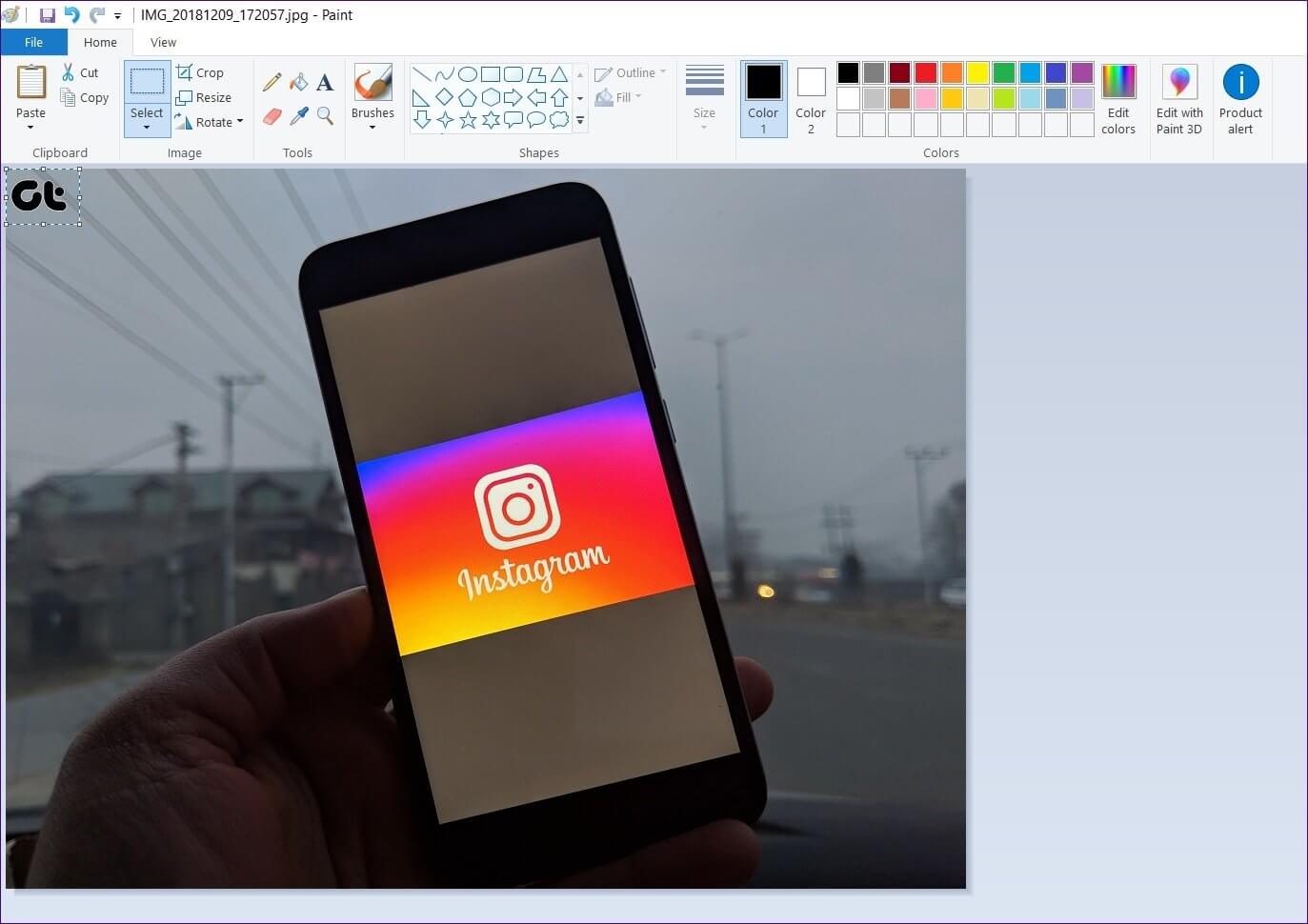Click the Crop button
This screenshot has height=924, width=1308.
coord(200,72)
